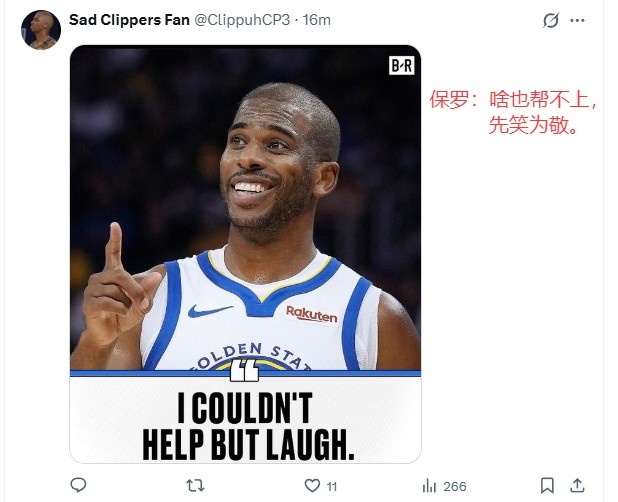Click the red Chinese caption text
The height and width of the screenshot is (502, 618).
coord(513,112)
